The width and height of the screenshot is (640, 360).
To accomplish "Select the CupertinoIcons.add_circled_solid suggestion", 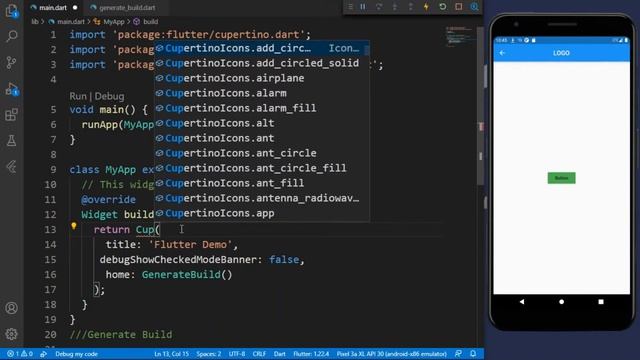I will [x=262, y=63].
